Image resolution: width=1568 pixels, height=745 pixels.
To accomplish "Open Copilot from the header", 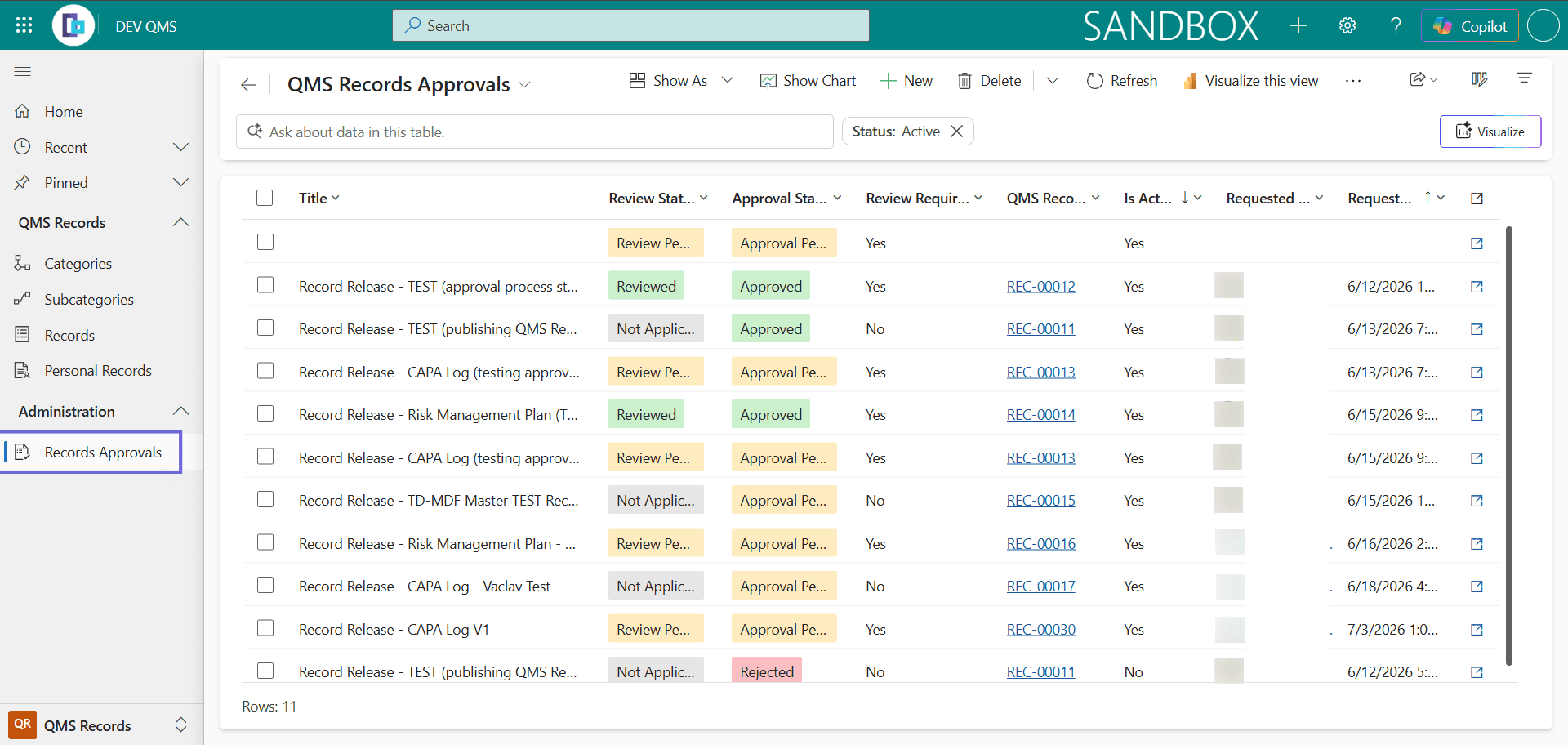I will [1470, 26].
